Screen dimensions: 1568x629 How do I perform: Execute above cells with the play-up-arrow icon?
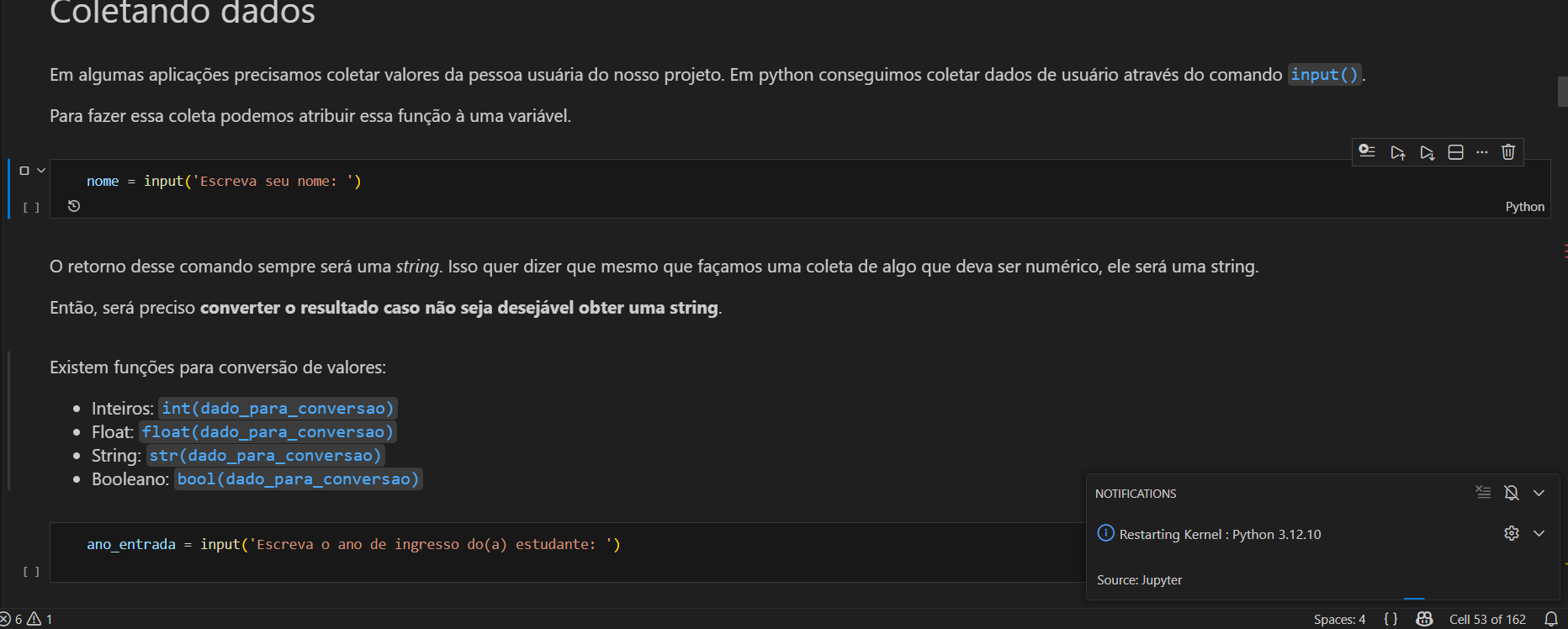pos(1397,152)
